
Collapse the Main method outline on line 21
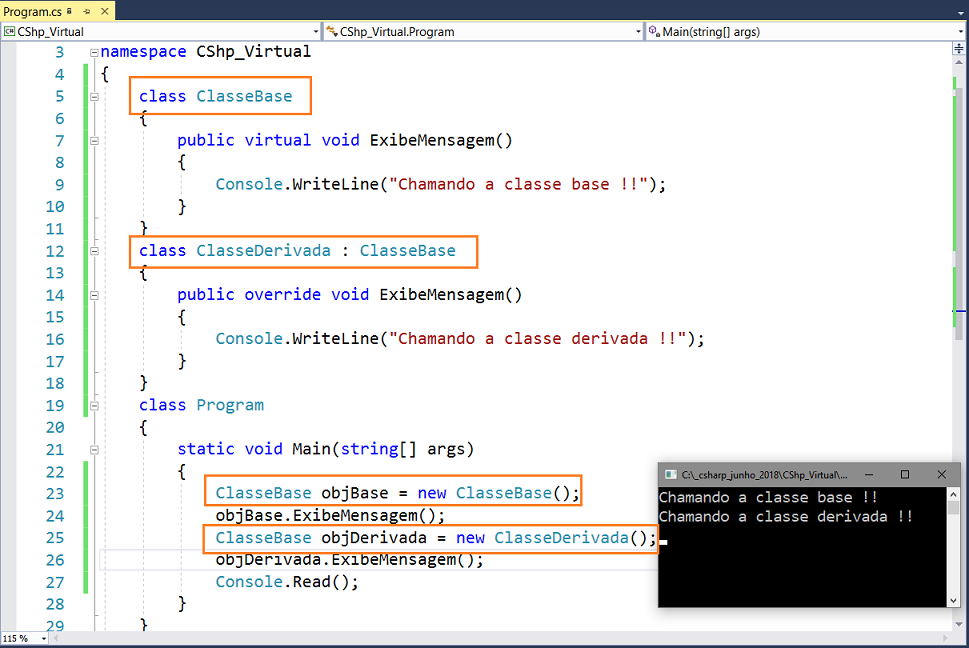(94, 450)
